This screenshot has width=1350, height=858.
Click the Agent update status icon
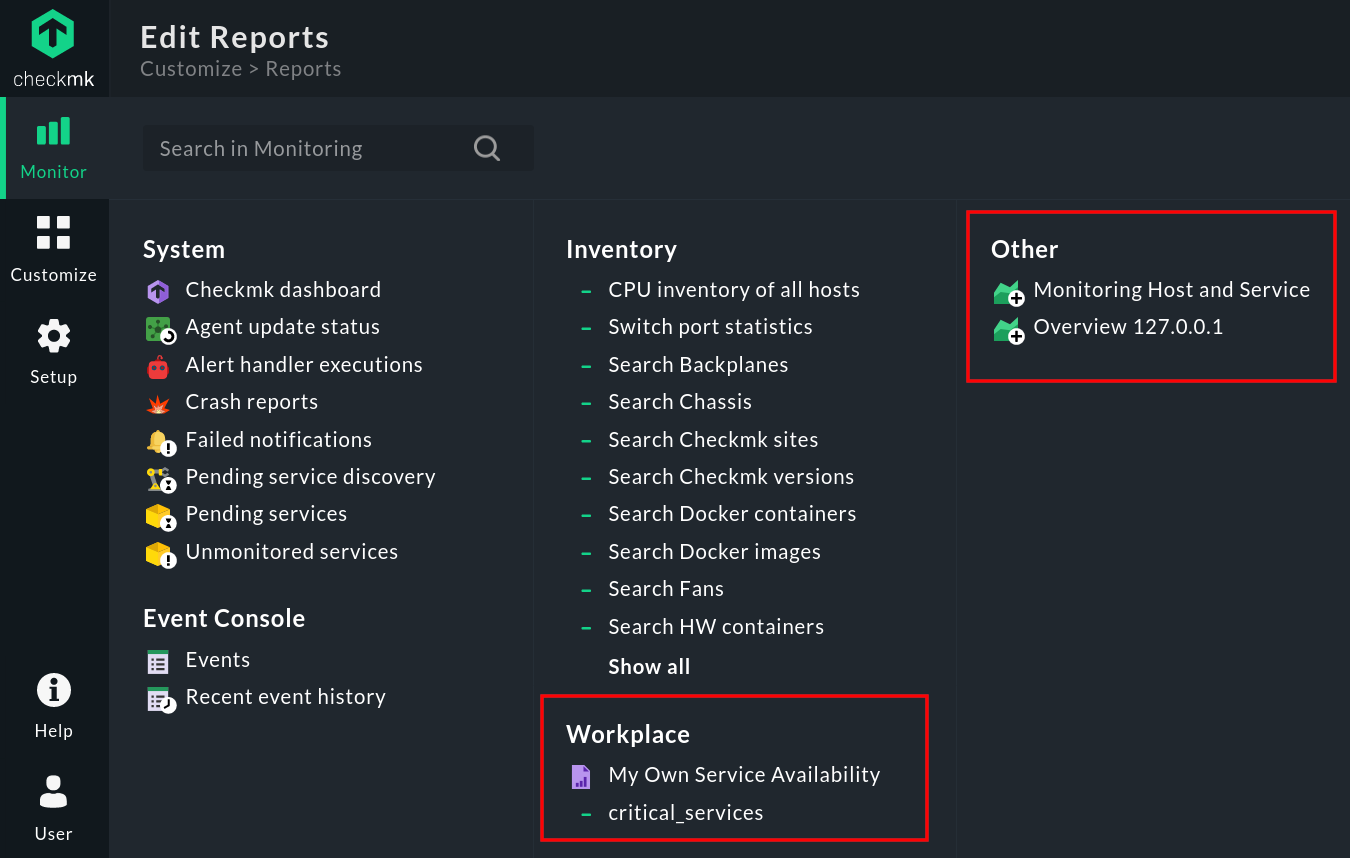(161, 326)
